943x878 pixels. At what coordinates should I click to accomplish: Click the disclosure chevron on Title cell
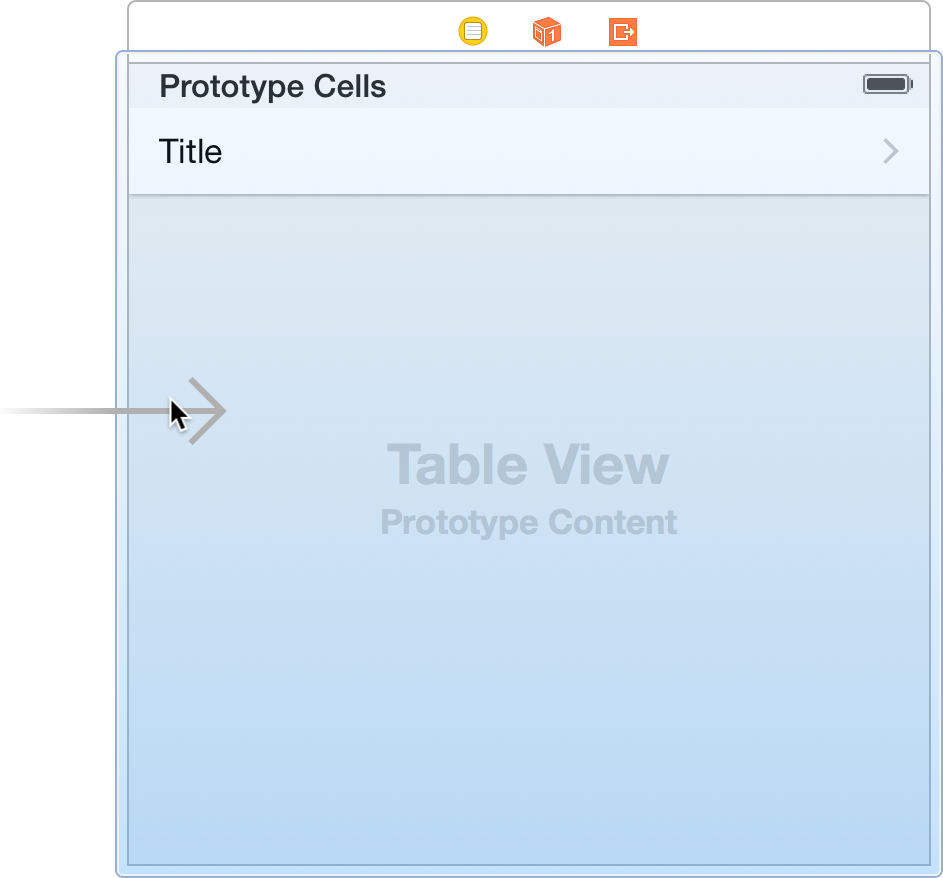pyautogui.click(x=890, y=151)
